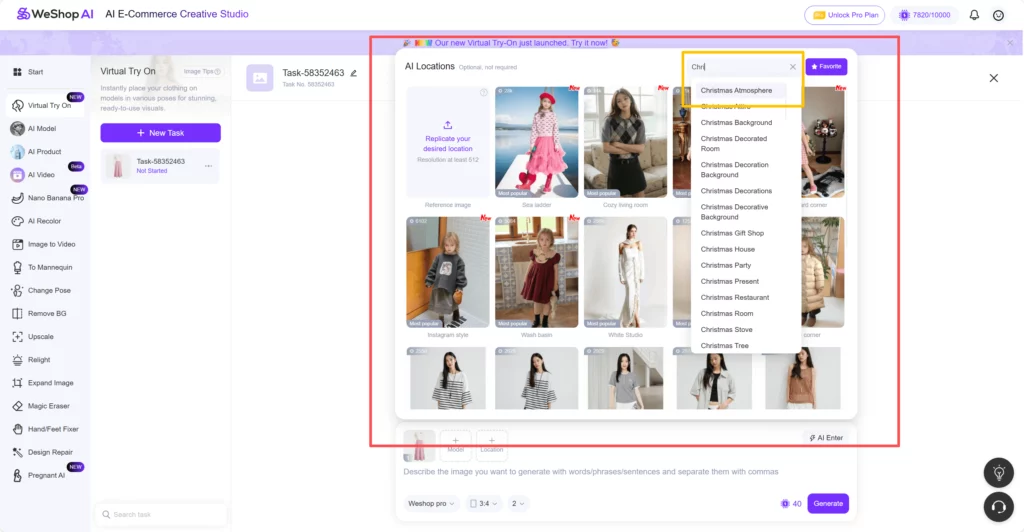
Task: Select Virtual Try On in sidebar
Action: tap(46, 105)
